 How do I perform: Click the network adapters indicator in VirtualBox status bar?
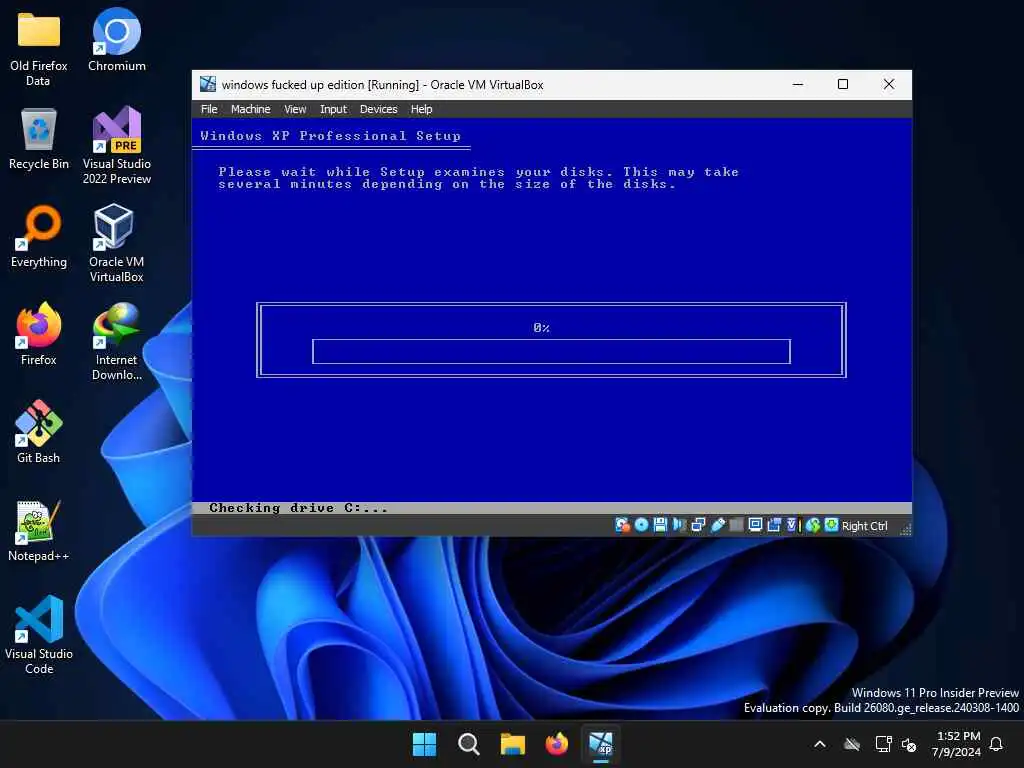coord(698,525)
